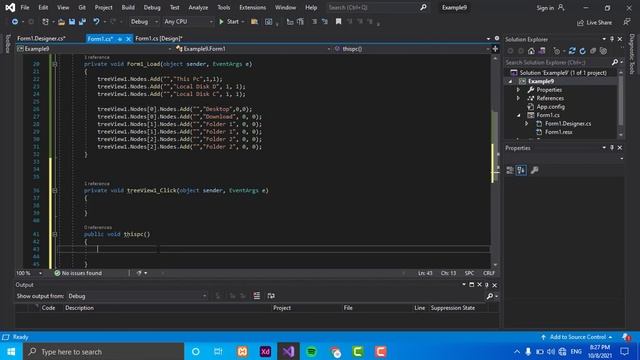Click the Solution Explorer Home icon

[x=531, y=51]
